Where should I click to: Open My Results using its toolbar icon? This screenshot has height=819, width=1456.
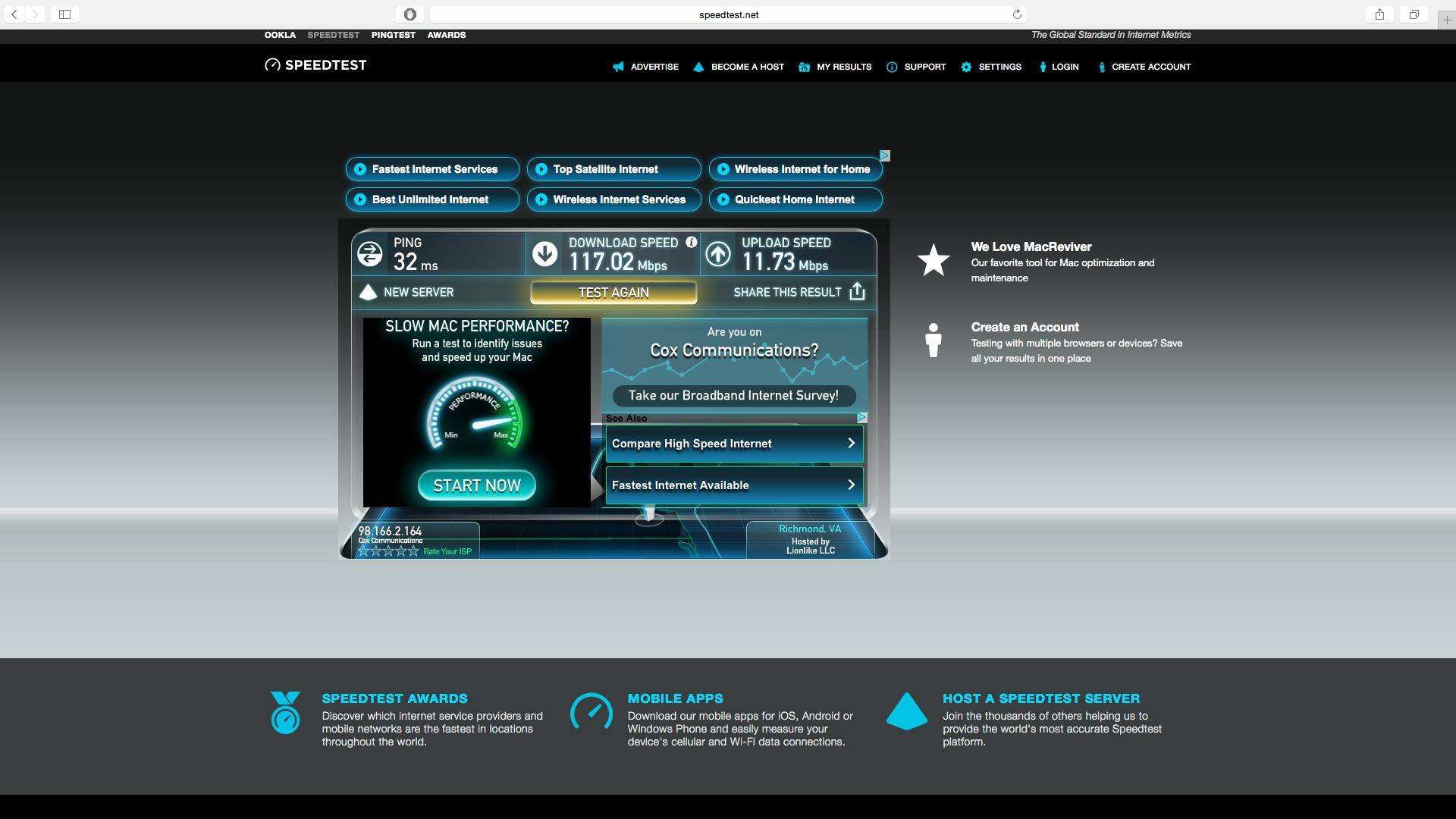[804, 67]
